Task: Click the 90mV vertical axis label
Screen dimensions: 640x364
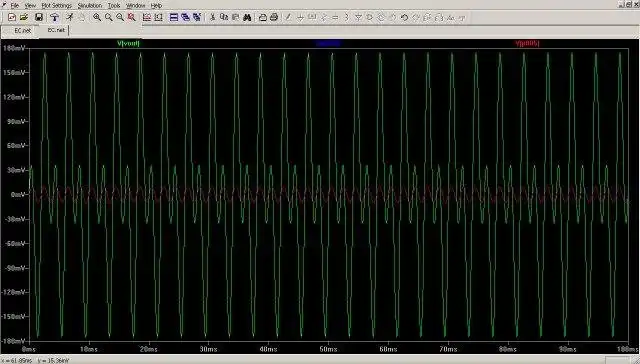Action: pos(17,121)
